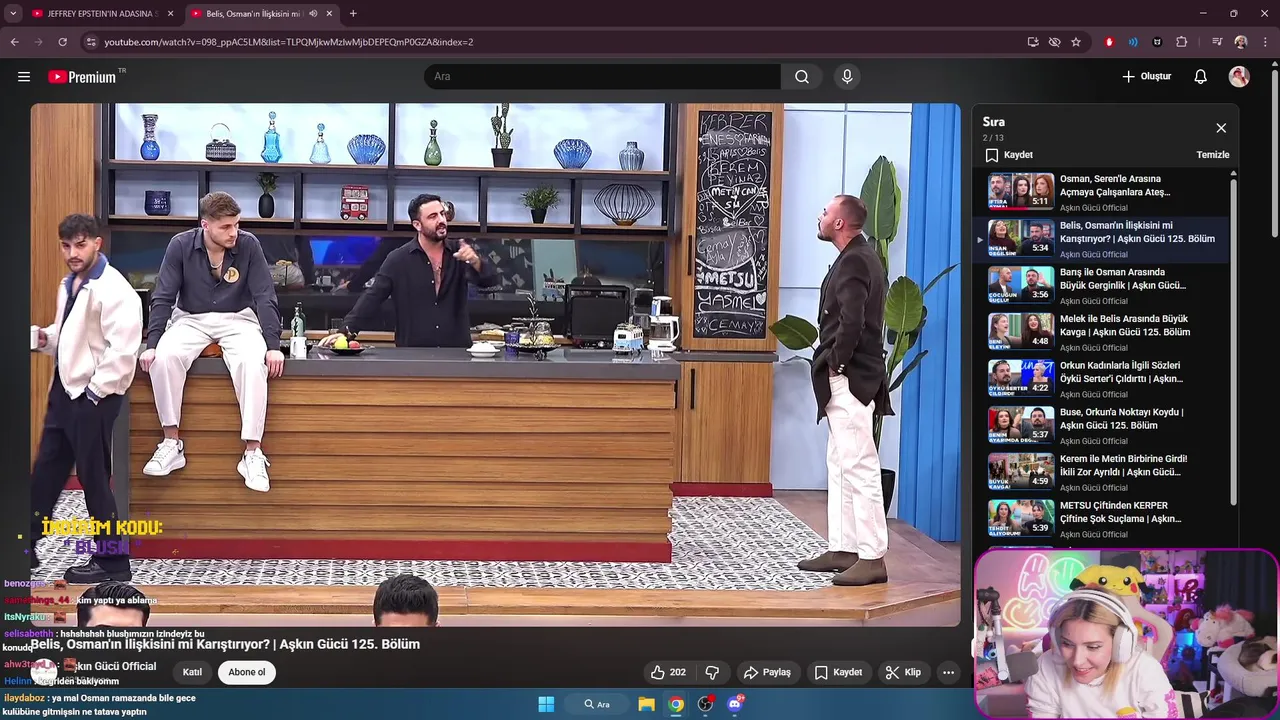
Task: Bookmark this page with star icon
Action: tap(1076, 42)
